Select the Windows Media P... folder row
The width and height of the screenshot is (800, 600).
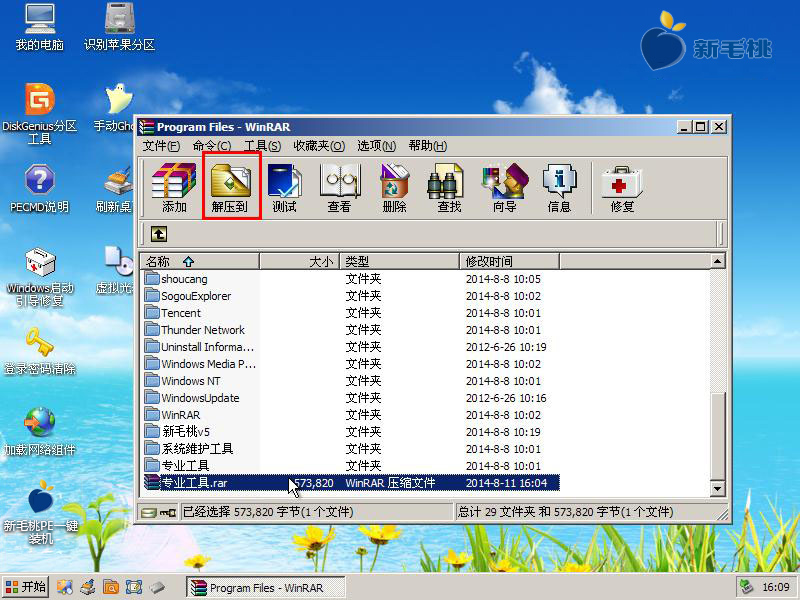tap(350, 364)
